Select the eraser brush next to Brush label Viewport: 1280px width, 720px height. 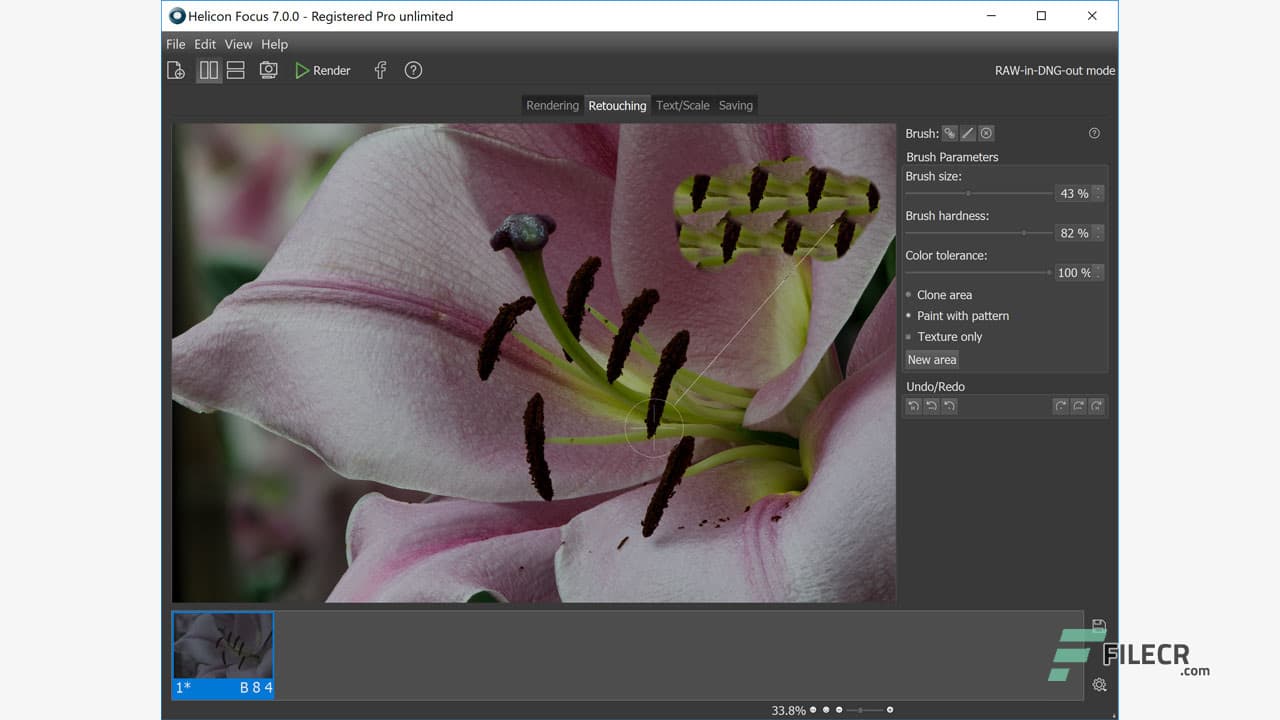pos(967,133)
